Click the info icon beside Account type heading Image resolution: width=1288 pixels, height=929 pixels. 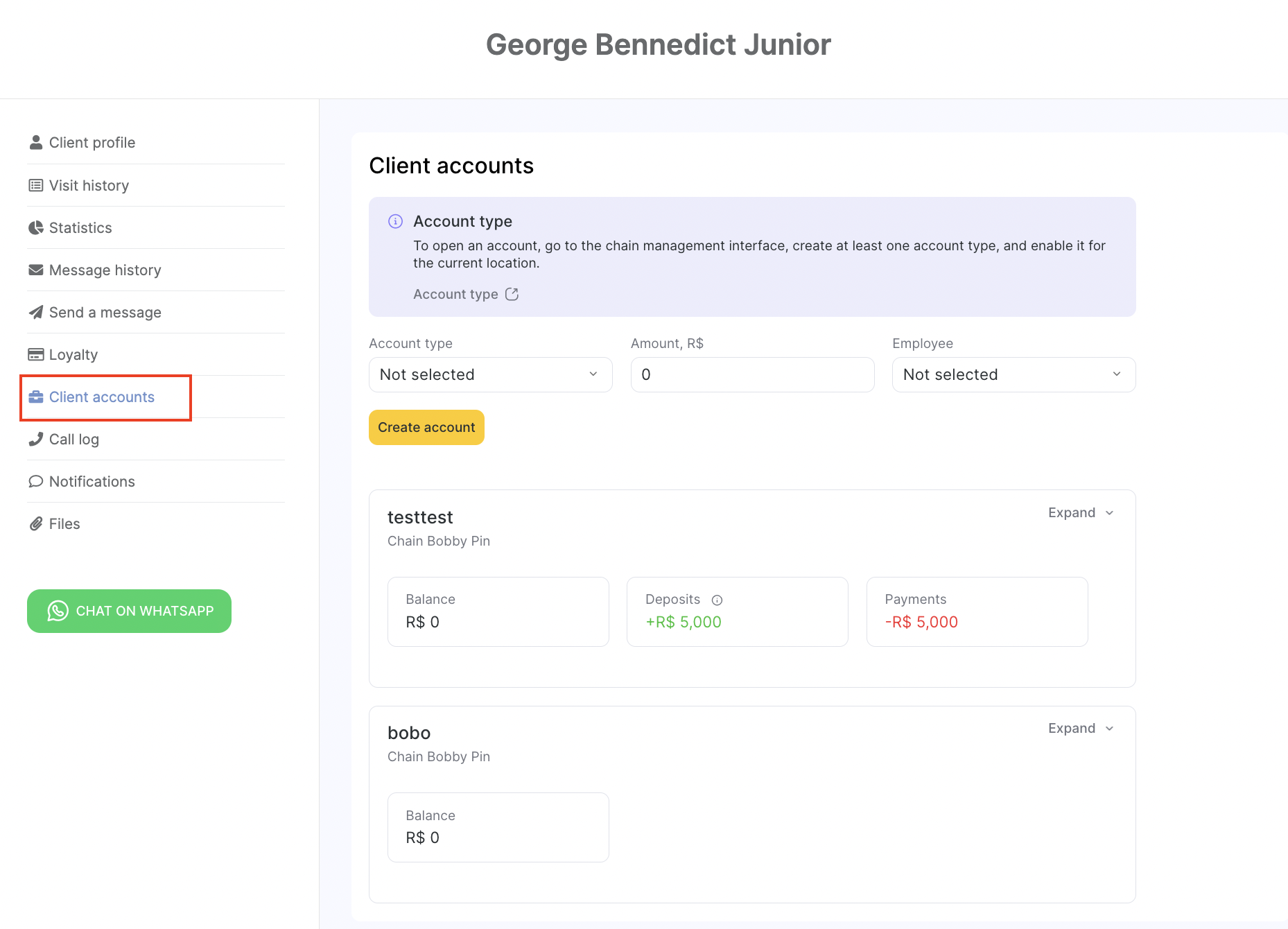tap(395, 221)
